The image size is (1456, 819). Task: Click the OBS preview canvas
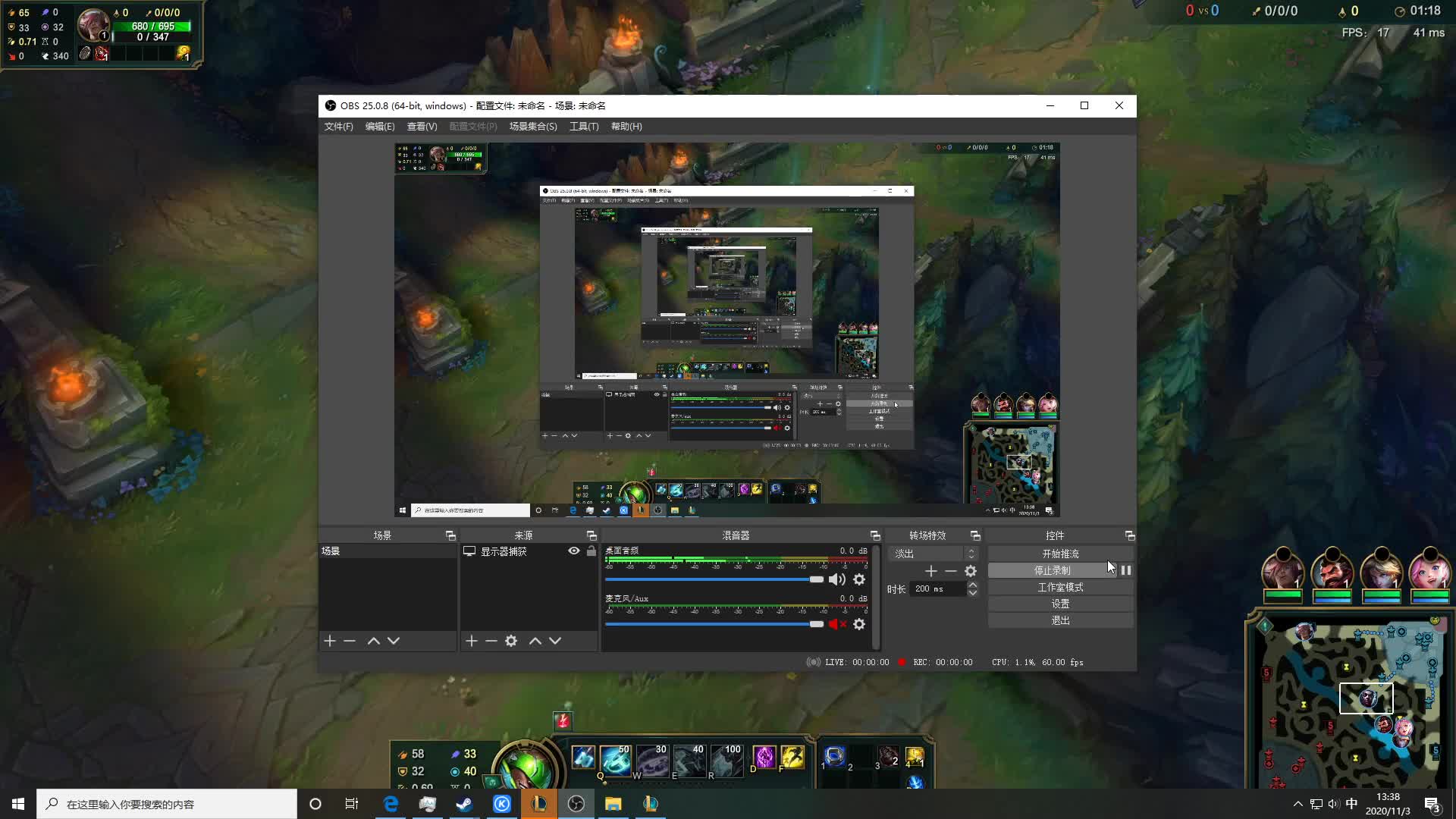726,330
